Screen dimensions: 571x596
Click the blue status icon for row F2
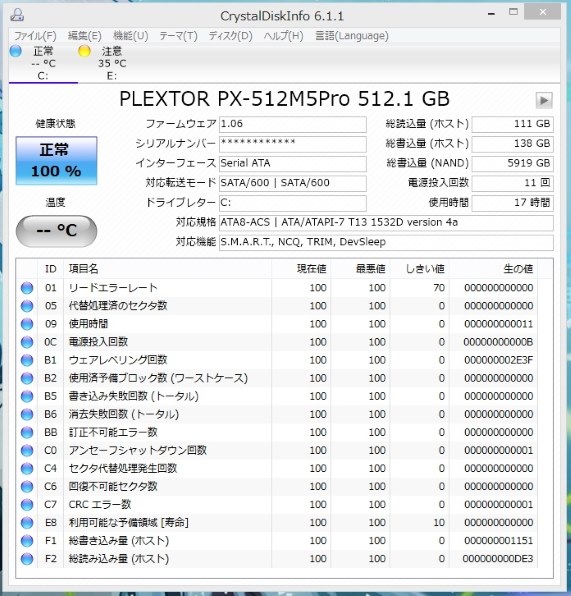[x=27, y=558]
